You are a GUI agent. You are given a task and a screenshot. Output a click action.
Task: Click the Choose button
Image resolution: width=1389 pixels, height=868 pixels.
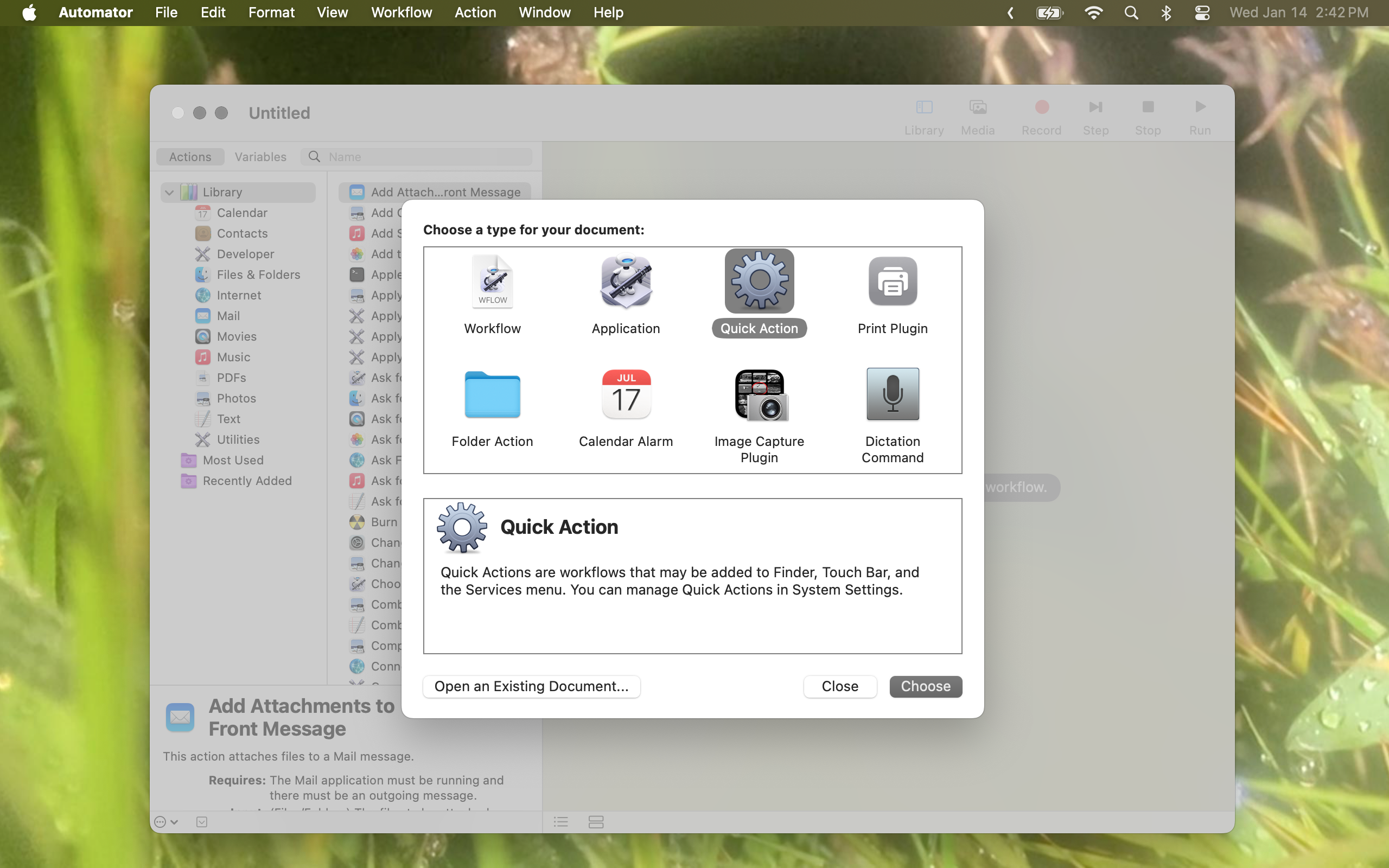point(925,686)
